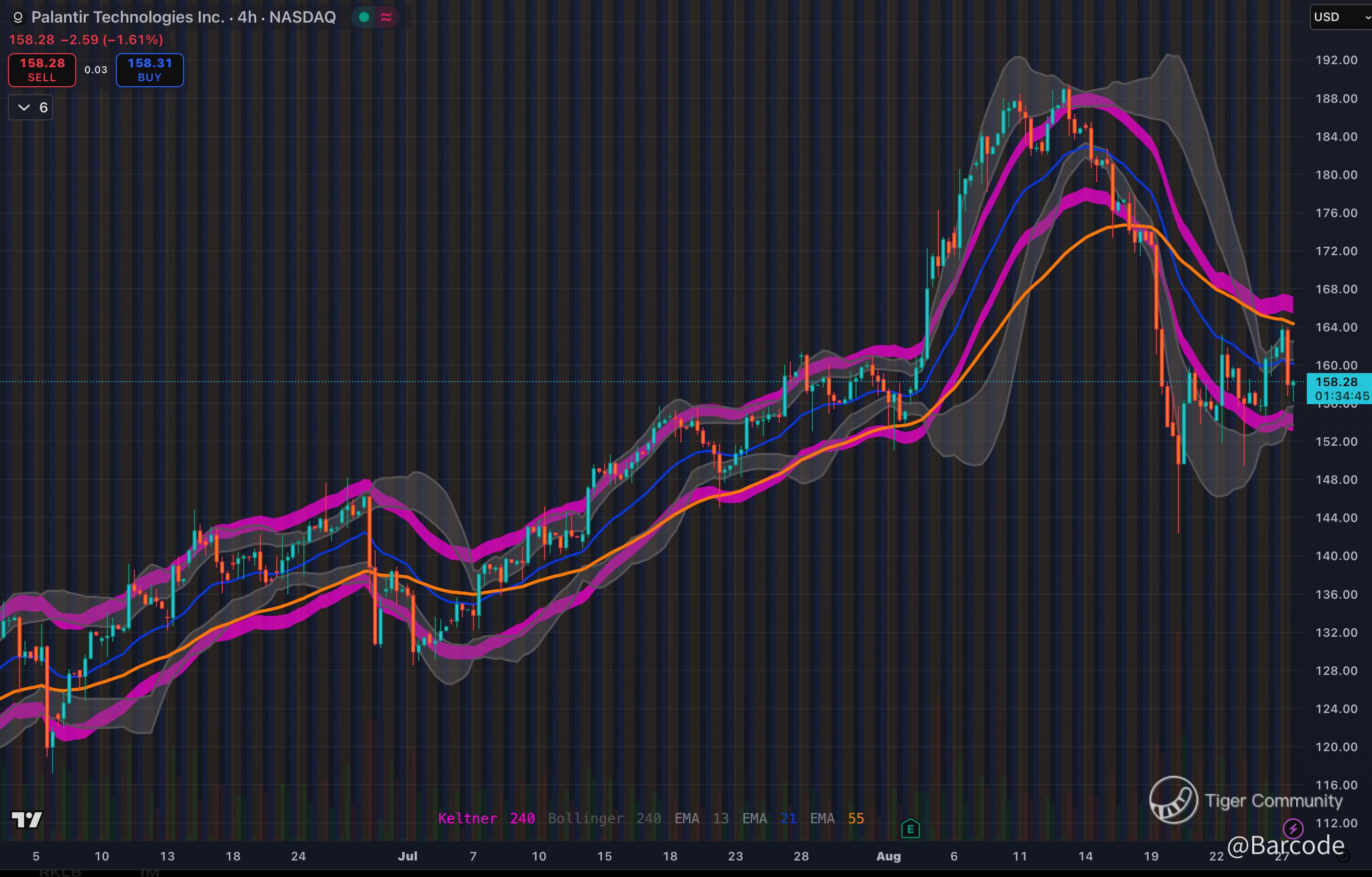Click the green market status dot
1372x877 pixels.
point(364,18)
